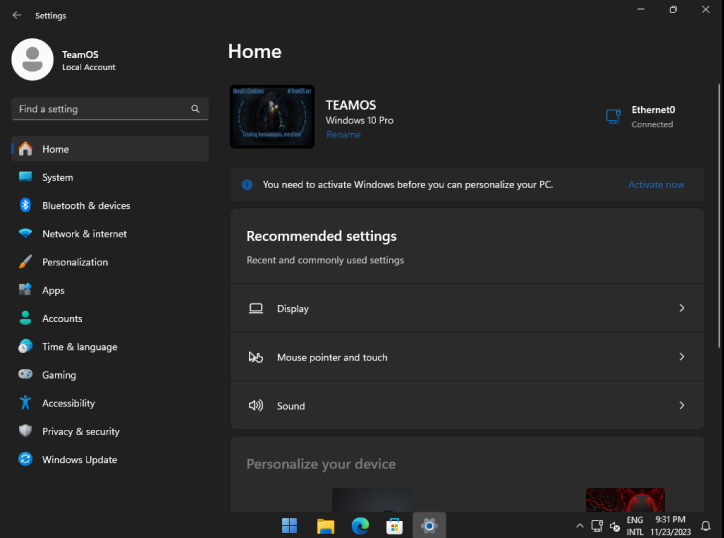Click the Bluetooth icon in sidebar
The width and height of the screenshot is (724, 538).
point(25,205)
